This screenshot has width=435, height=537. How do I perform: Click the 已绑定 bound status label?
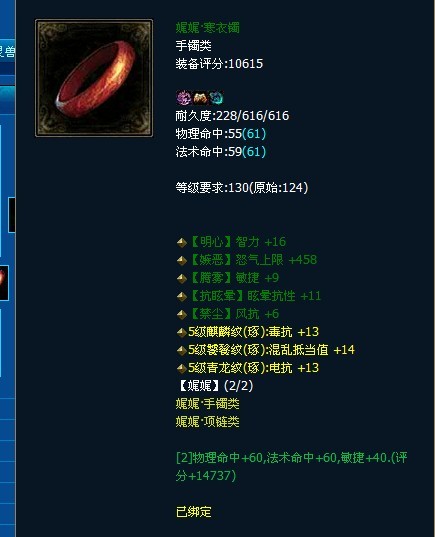coord(194,512)
